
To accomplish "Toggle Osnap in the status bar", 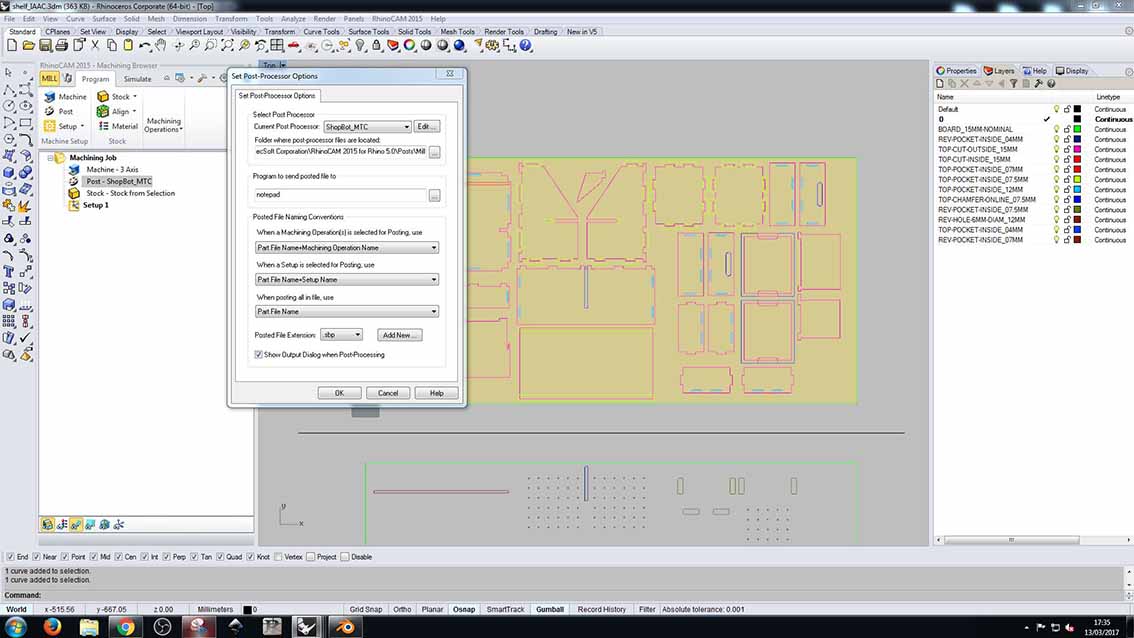I will click(x=464, y=609).
